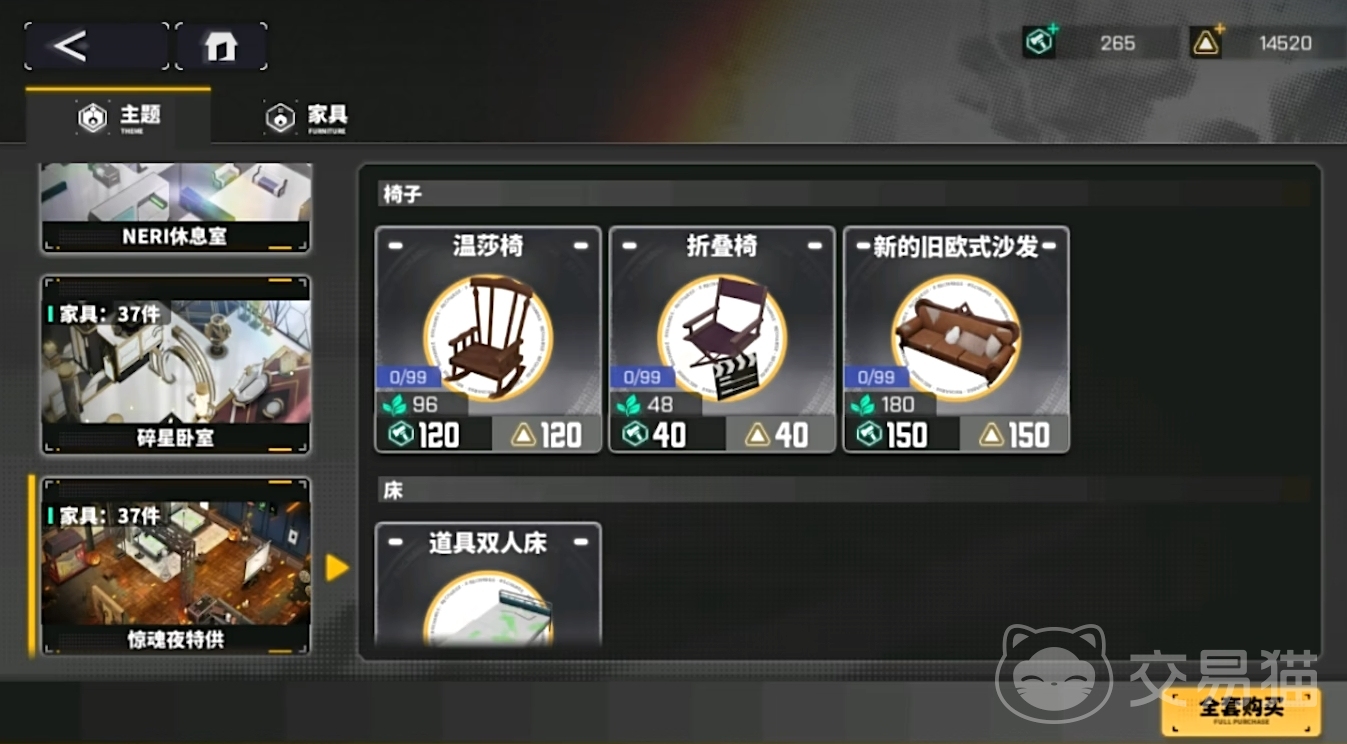Buy 折叠椅 for 40 gold triangles
This screenshot has height=744, width=1347.
(781, 435)
